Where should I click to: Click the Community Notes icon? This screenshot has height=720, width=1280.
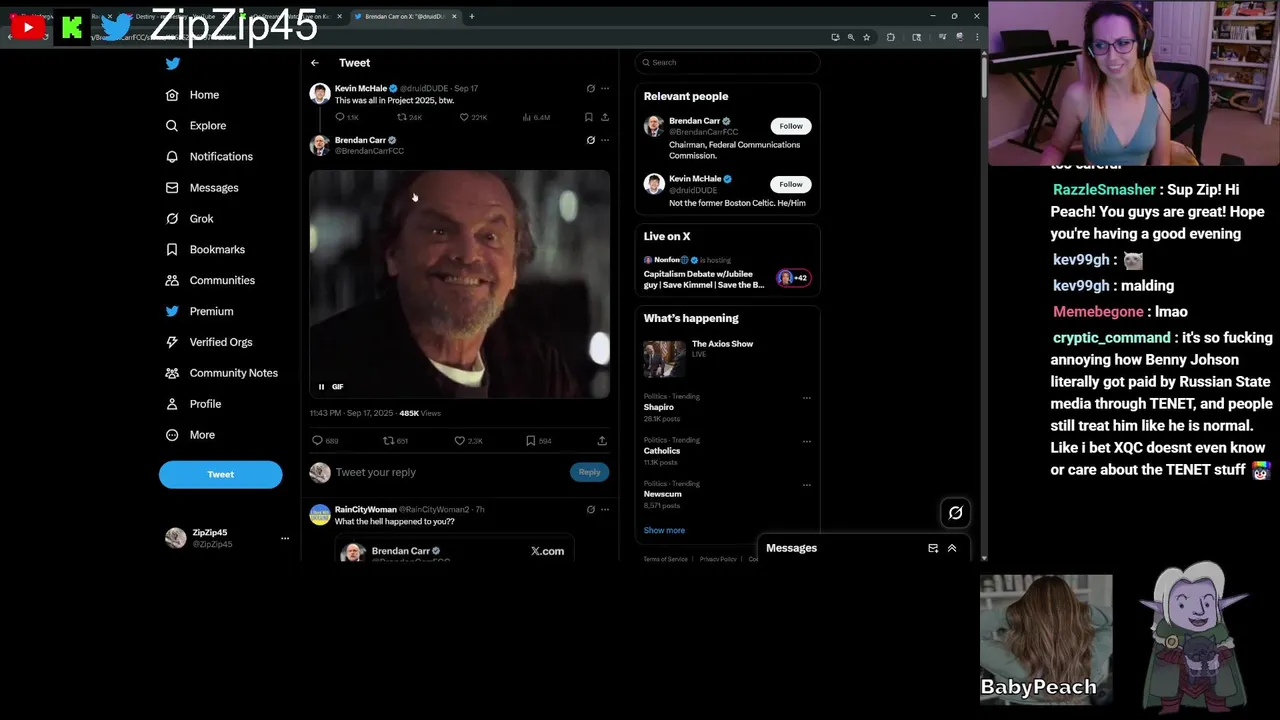(172, 373)
